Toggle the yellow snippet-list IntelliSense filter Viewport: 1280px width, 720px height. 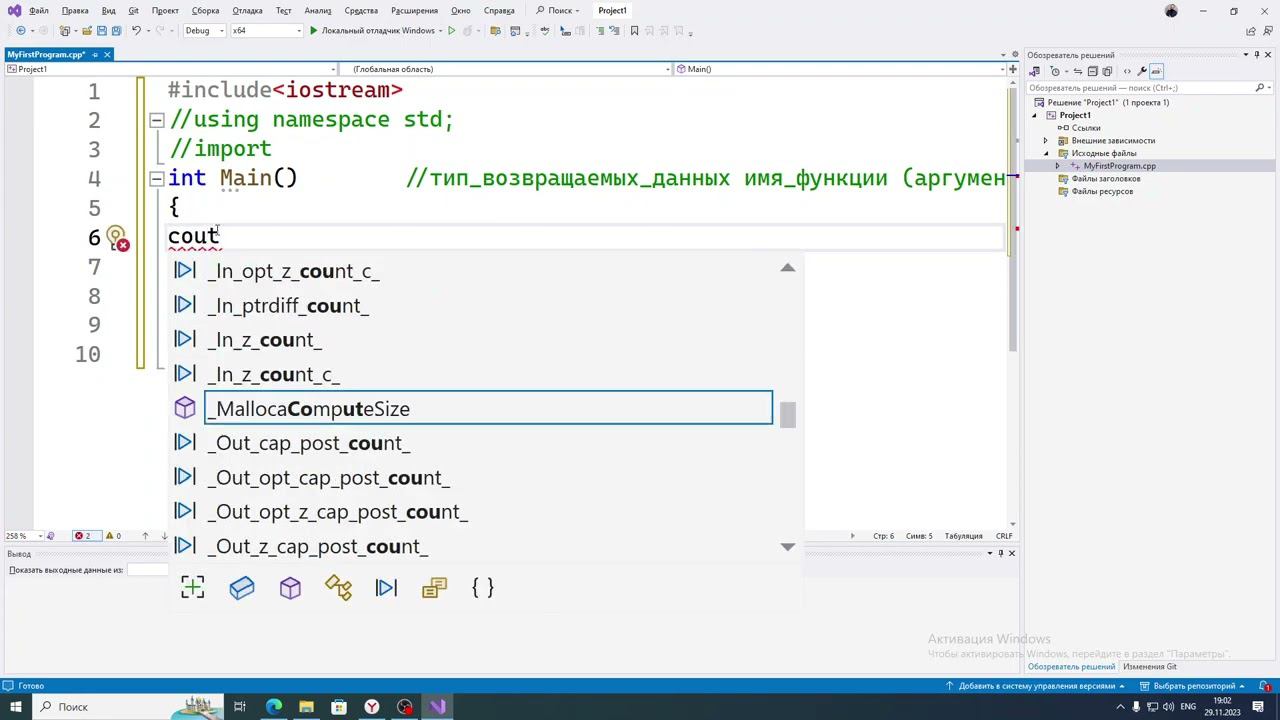tap(434, 588)
